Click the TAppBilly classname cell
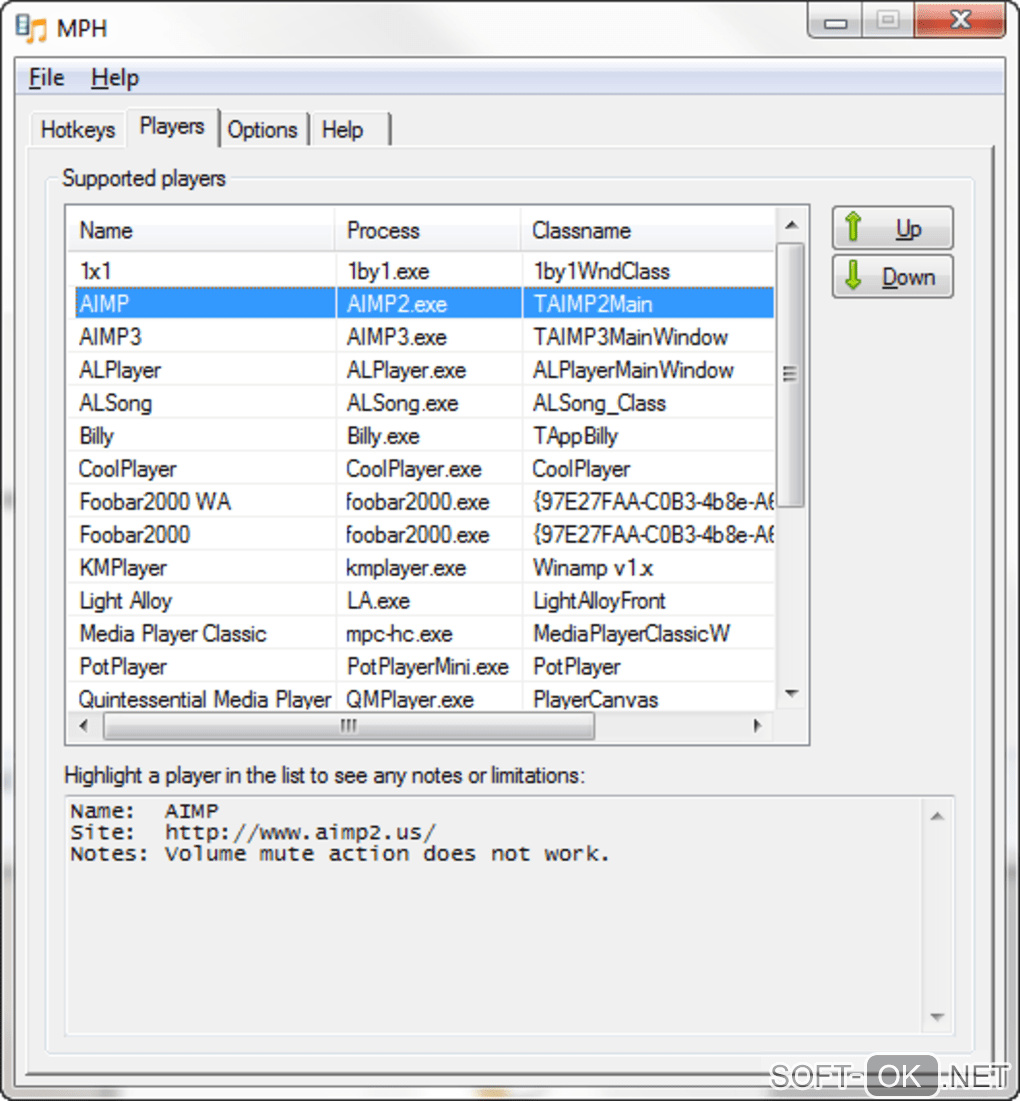The width and height of the screenshot is (1020, 1101). [648, 436]
